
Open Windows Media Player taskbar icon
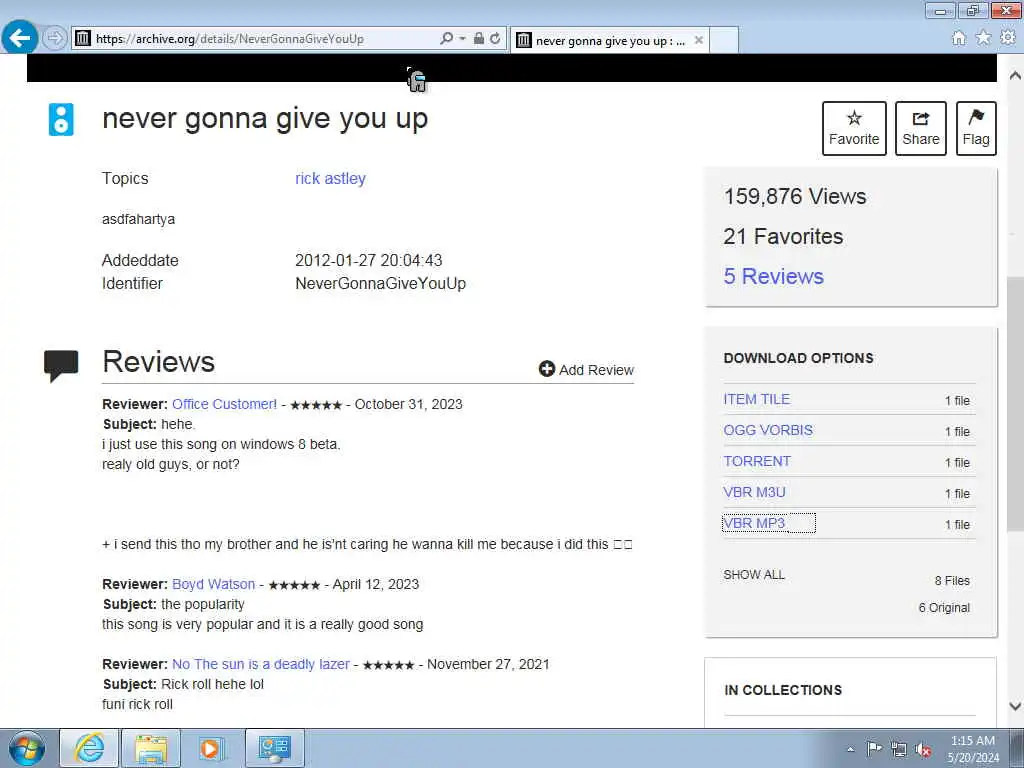211,748
